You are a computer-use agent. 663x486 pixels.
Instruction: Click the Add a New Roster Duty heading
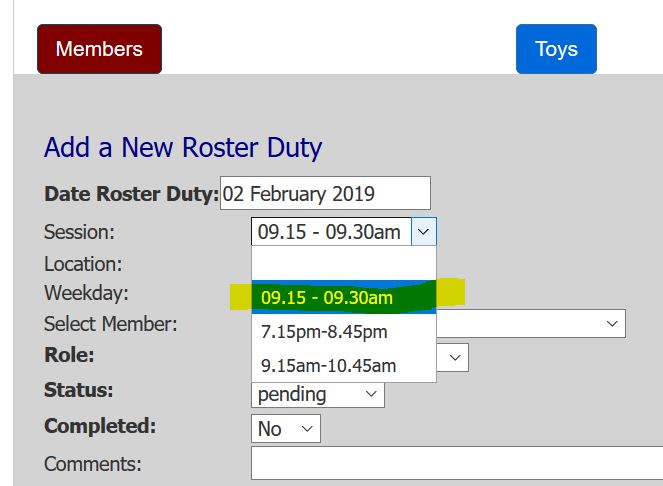click(183, 148)
